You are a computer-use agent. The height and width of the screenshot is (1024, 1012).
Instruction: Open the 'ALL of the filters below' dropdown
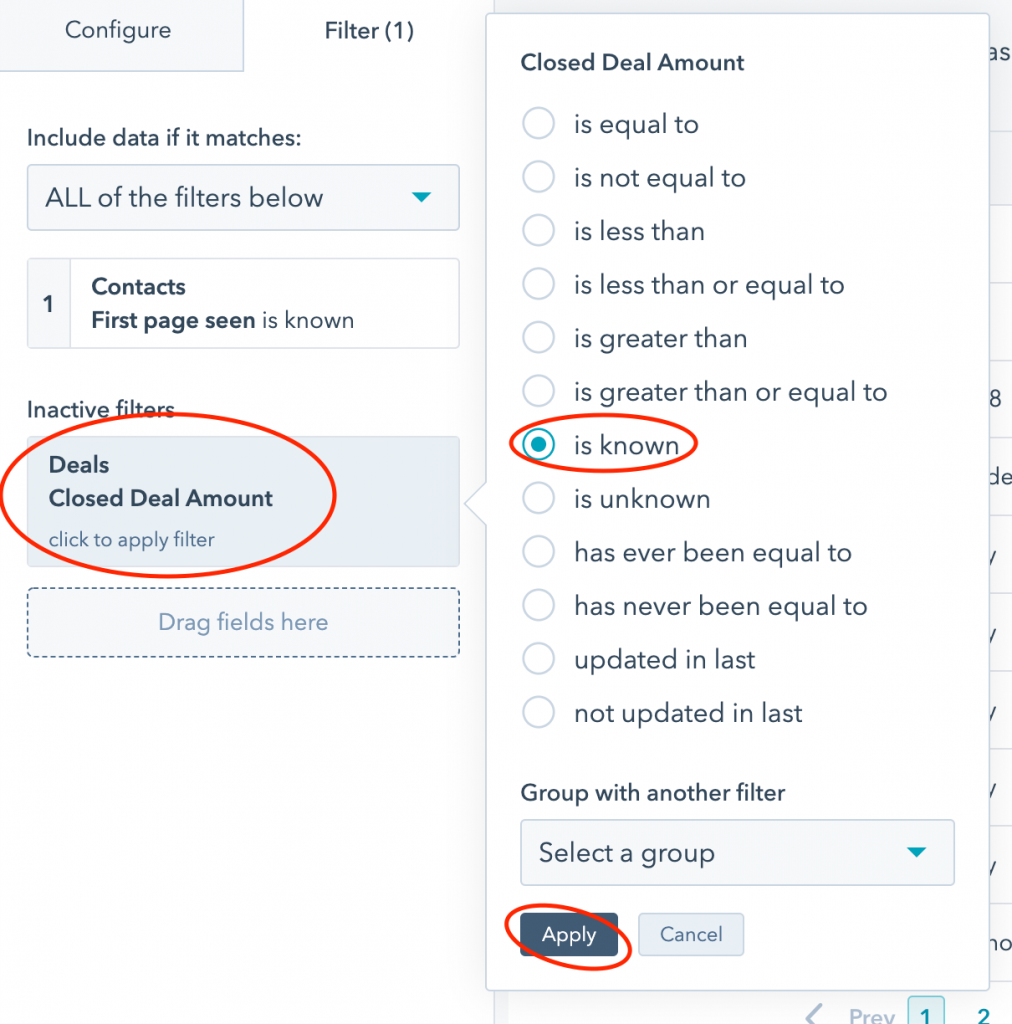pyautogui.click(x=243, y=197)
